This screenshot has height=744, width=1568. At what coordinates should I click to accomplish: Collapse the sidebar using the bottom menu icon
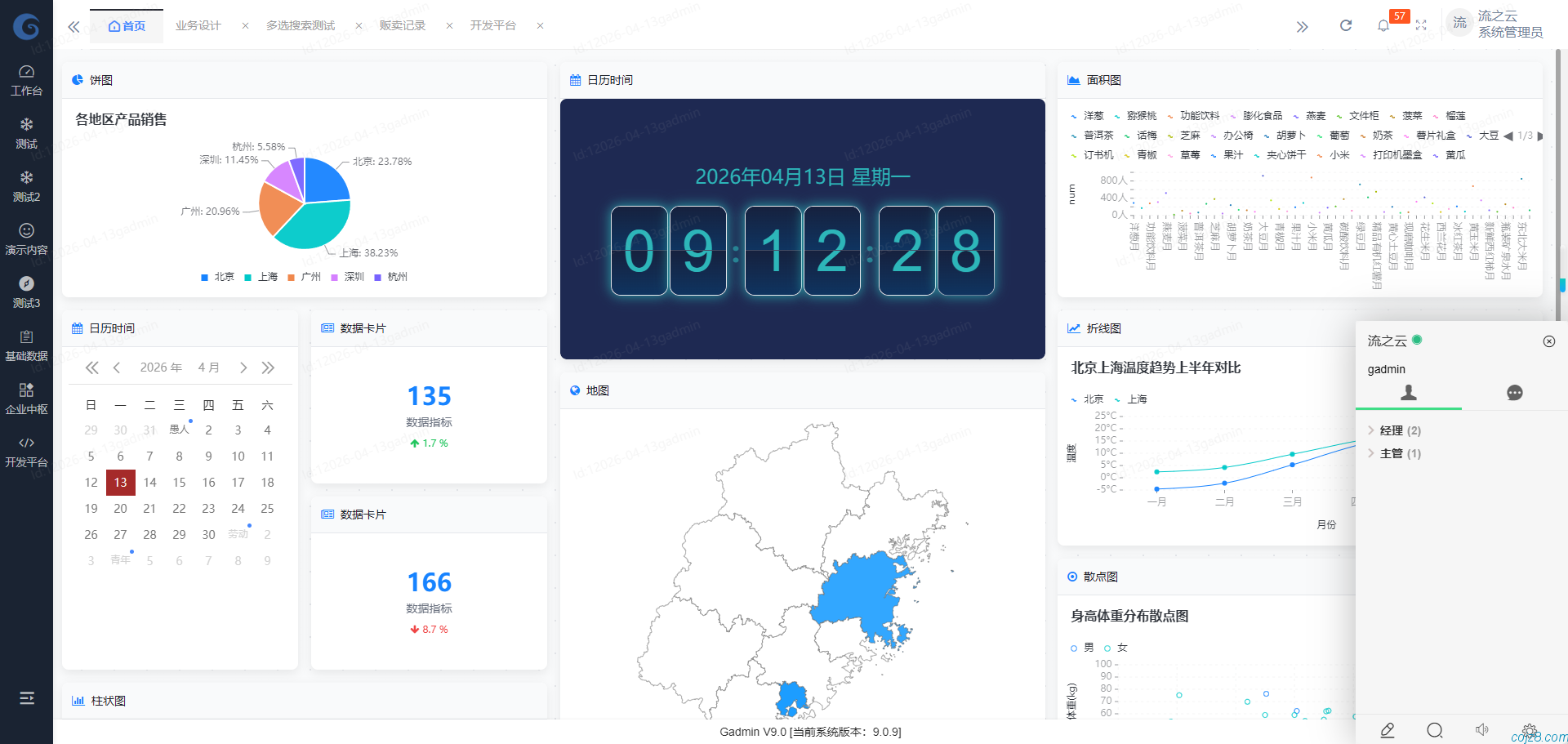(x=27, y=697)
